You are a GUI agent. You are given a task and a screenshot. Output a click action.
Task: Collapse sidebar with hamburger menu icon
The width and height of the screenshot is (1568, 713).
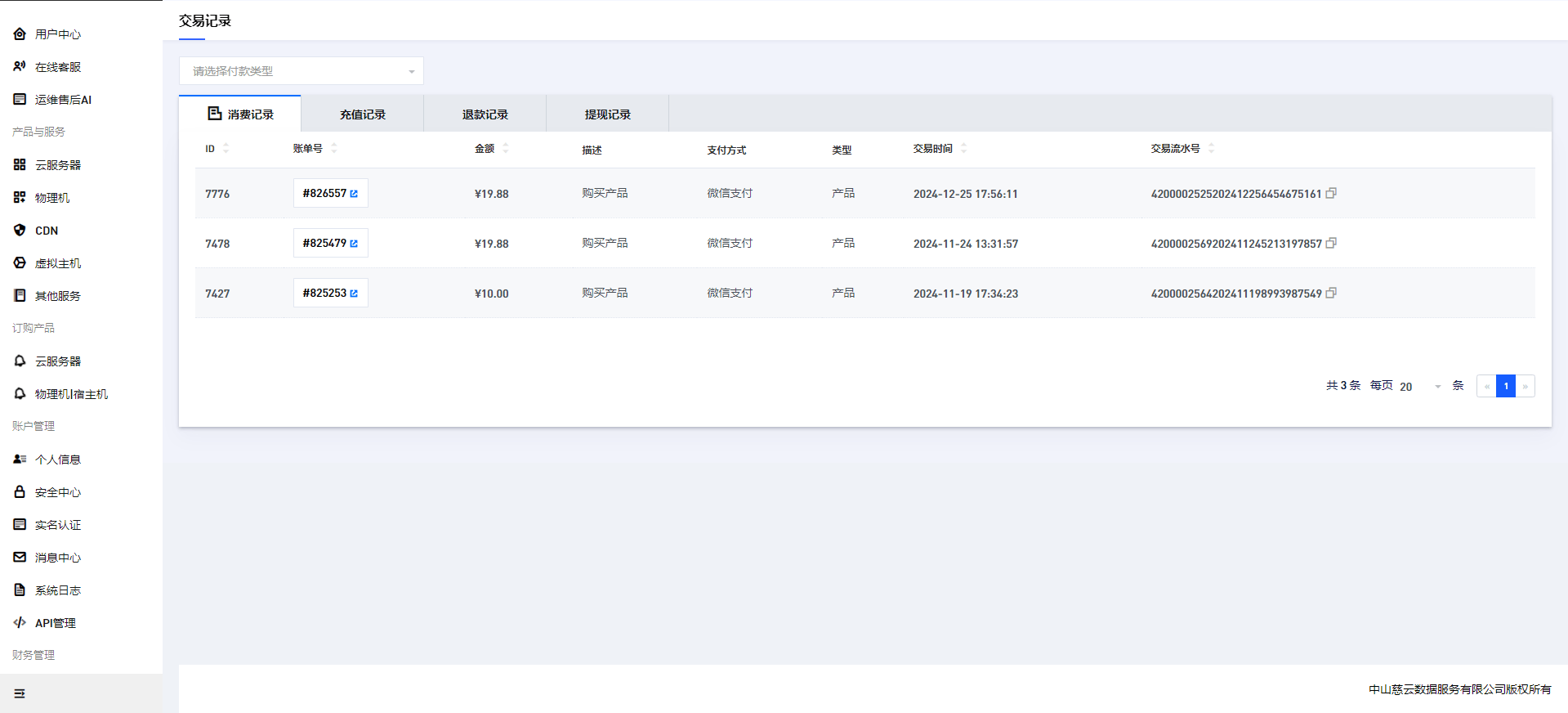point(20,693)
